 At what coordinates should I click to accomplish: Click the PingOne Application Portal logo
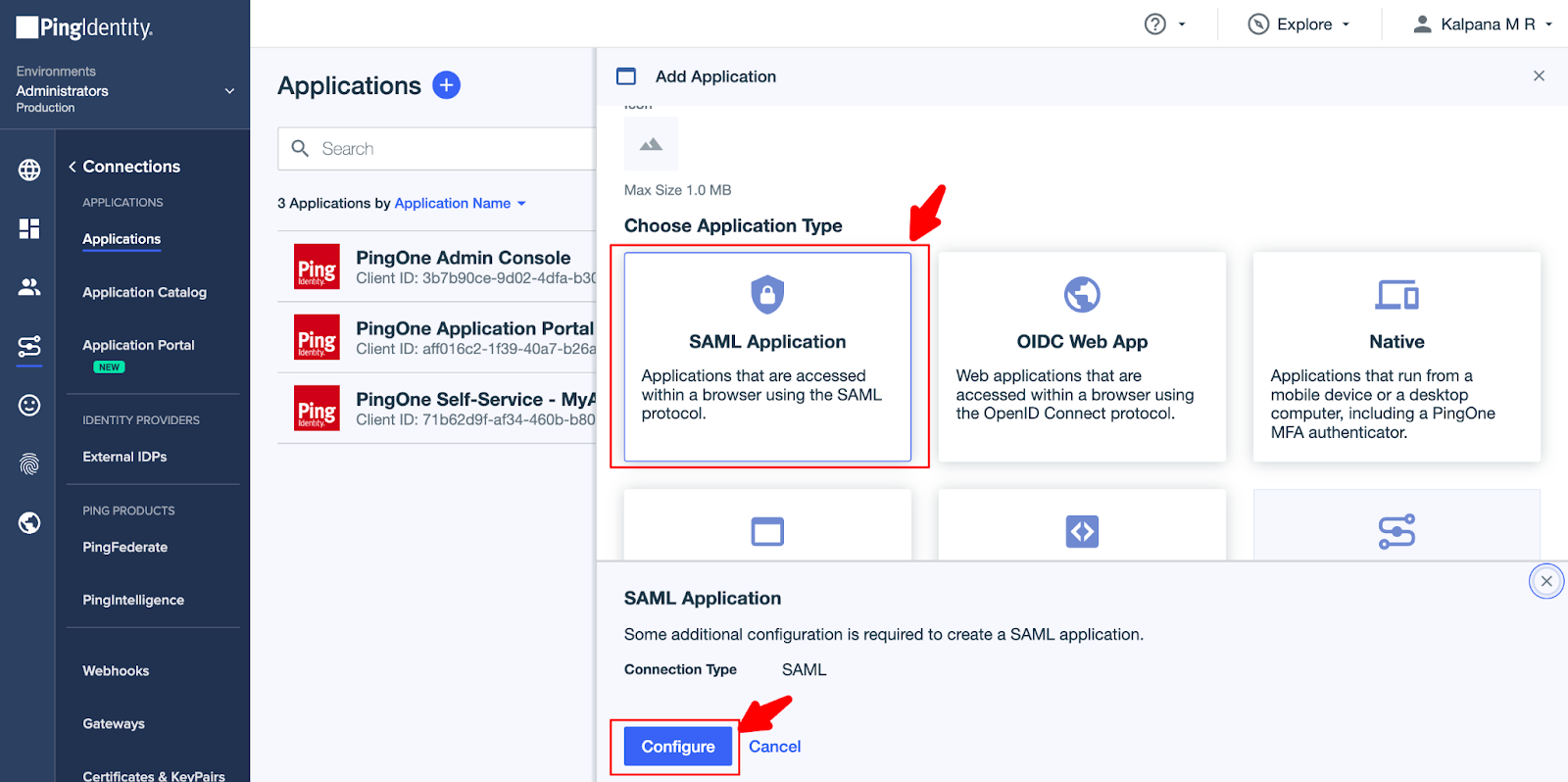tap(317, 337)
